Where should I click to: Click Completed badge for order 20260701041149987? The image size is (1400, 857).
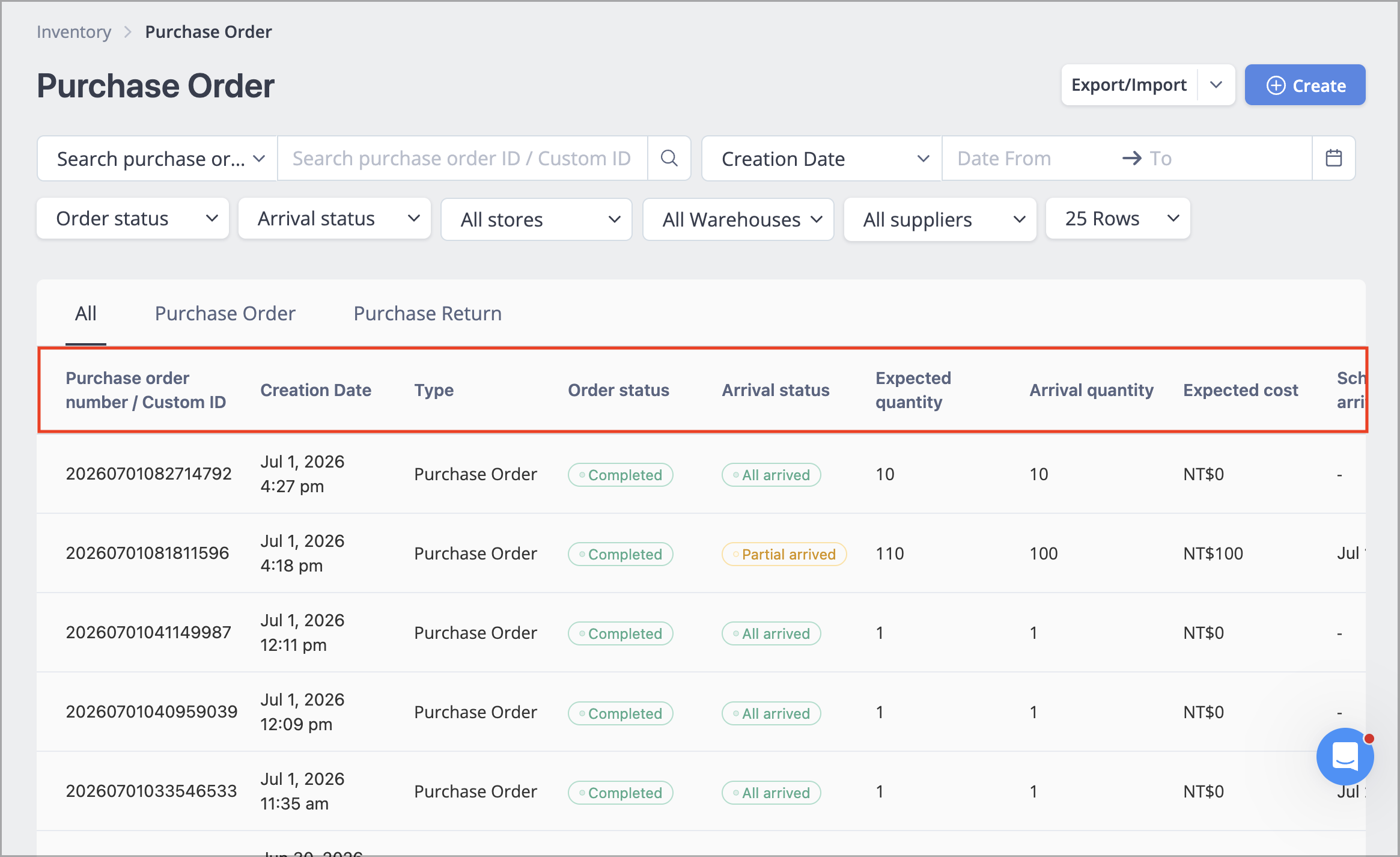point(621,633)
